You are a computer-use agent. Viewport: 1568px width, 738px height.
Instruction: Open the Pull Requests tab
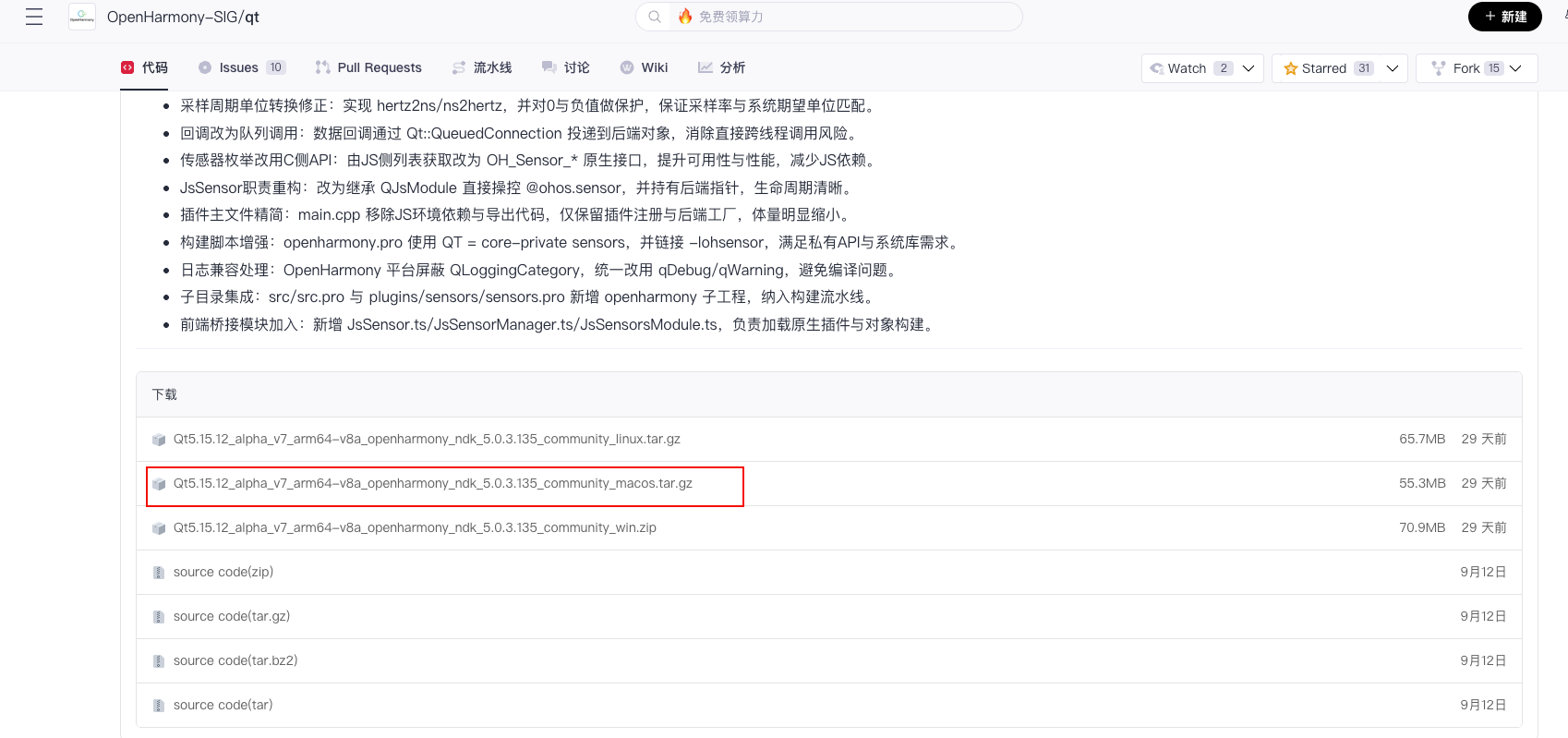pyautogui.click(x=368, y=67)
